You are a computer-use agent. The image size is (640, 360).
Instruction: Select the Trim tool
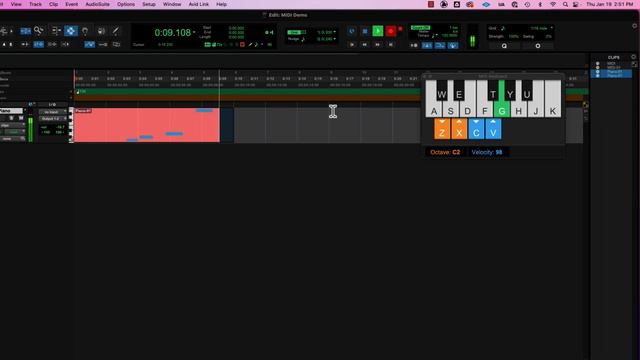(x=56, y=31)
